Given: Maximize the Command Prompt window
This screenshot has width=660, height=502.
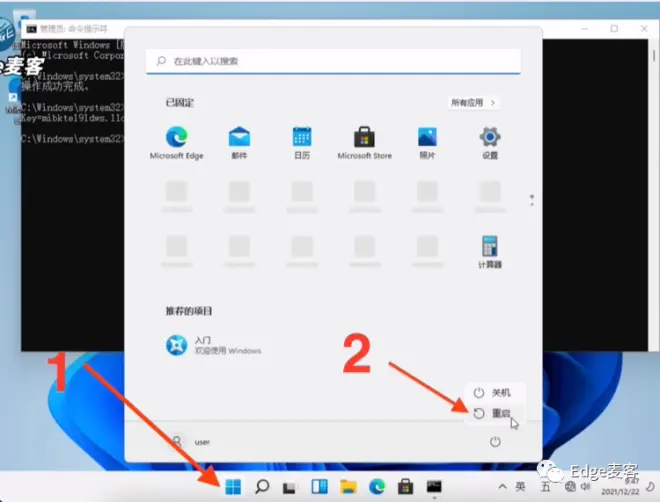Looking at the screenshot, I should [614, 29].
